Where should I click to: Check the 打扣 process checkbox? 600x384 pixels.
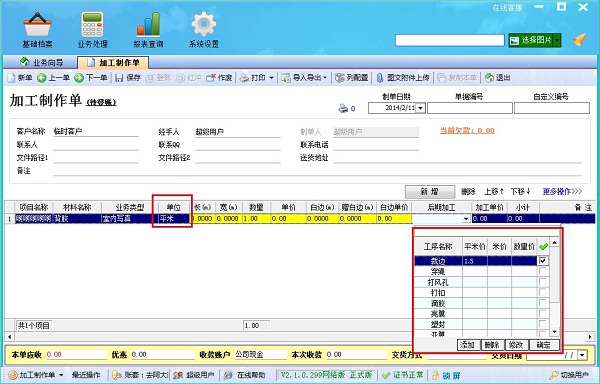click(x=543, y=292)
